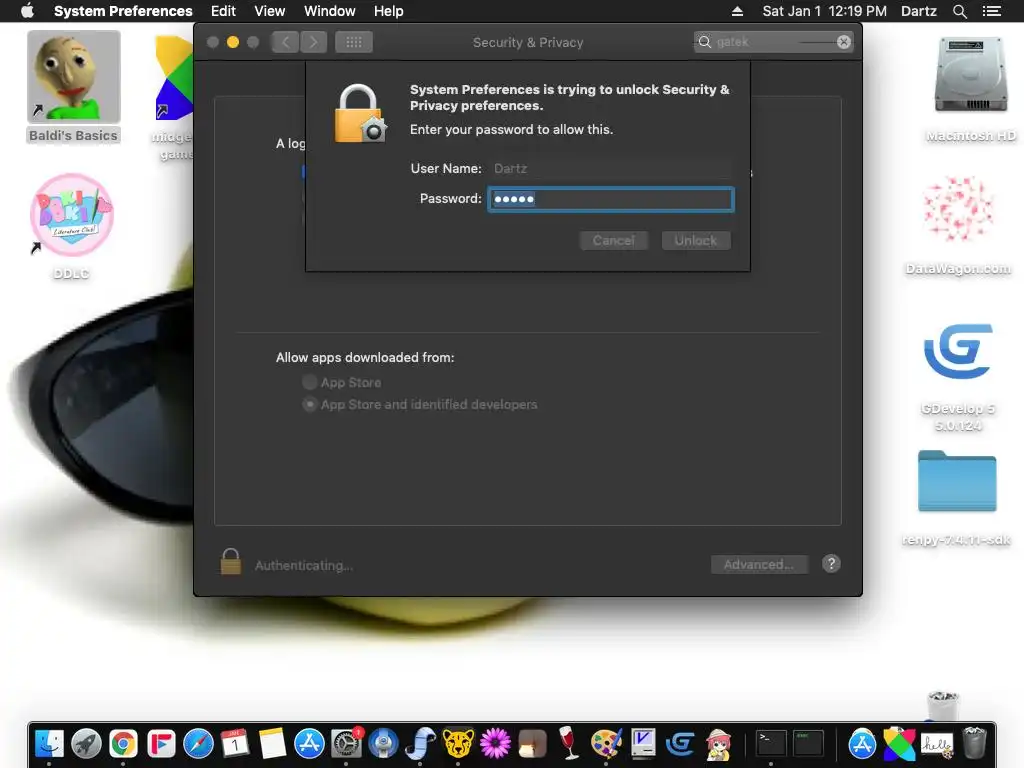Image resolution: width=1024 pixels, height=768 pixels.
Task: Open purple flower app in Dock
Action: (x=495, y=743)
